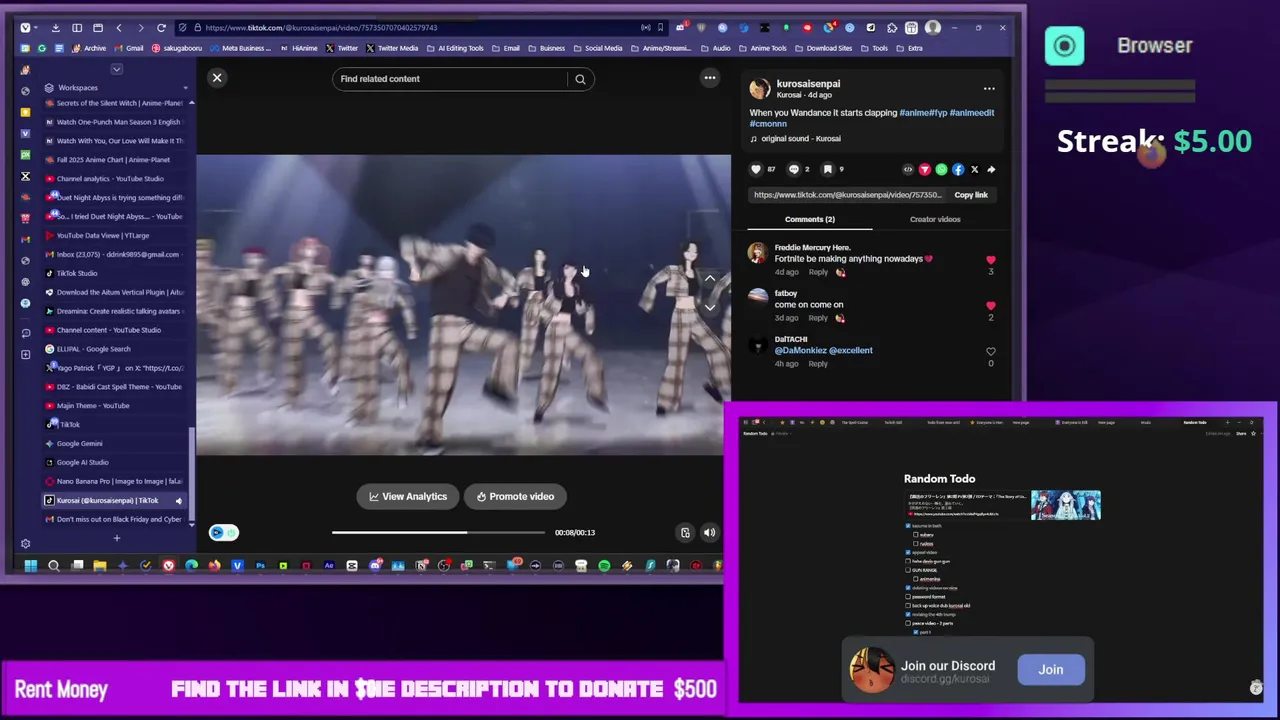
Task: Mute the Kurosai TikTok tab audio icon
Action: tap(179, 501)
